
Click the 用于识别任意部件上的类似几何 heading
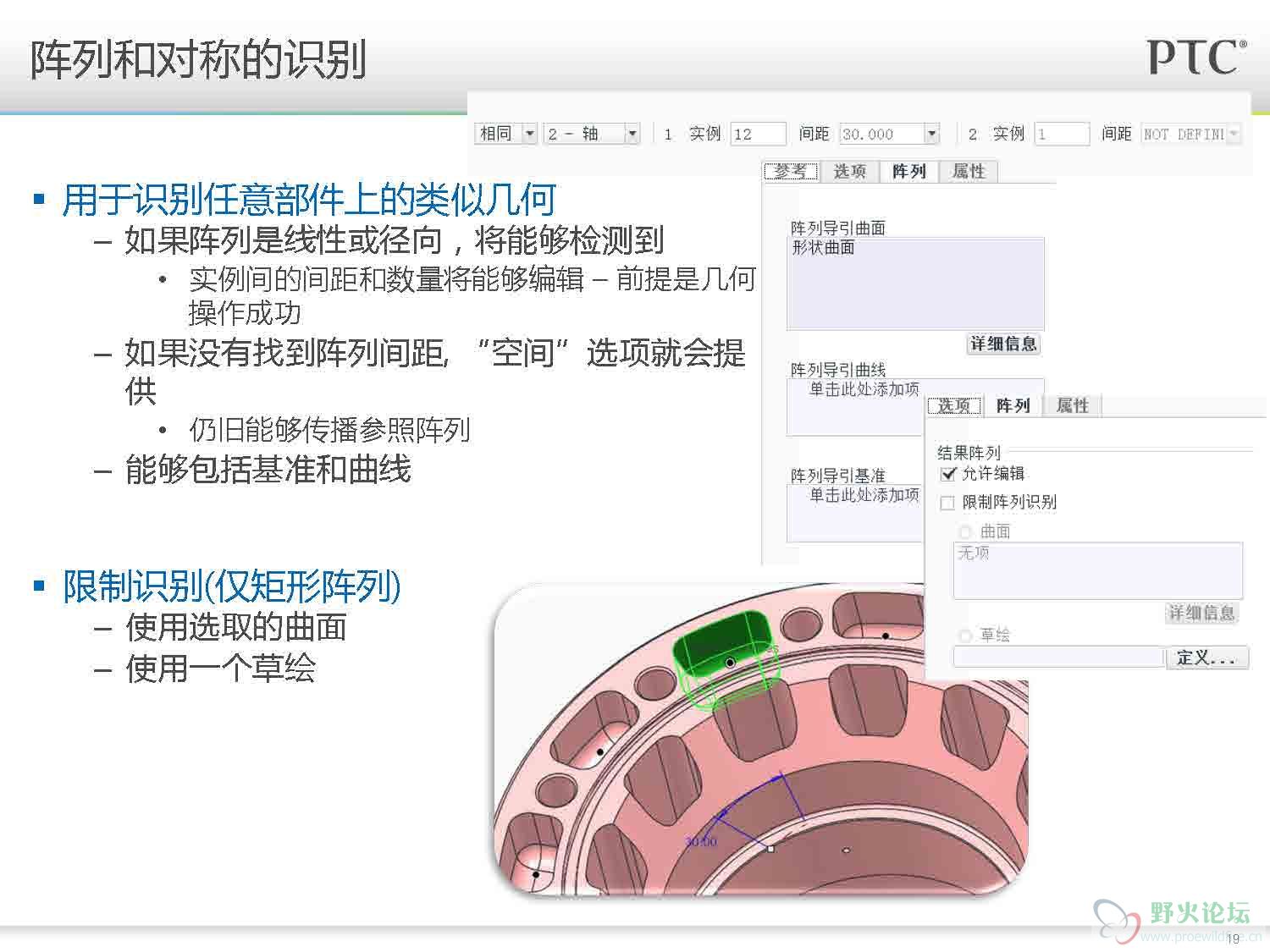point(309,201)
